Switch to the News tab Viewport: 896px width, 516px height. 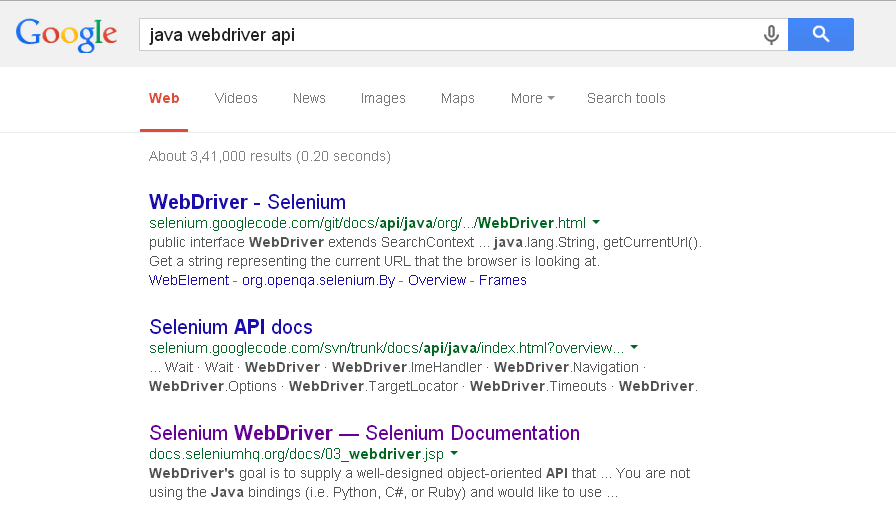pyautogui.click(x=309, y=98)
